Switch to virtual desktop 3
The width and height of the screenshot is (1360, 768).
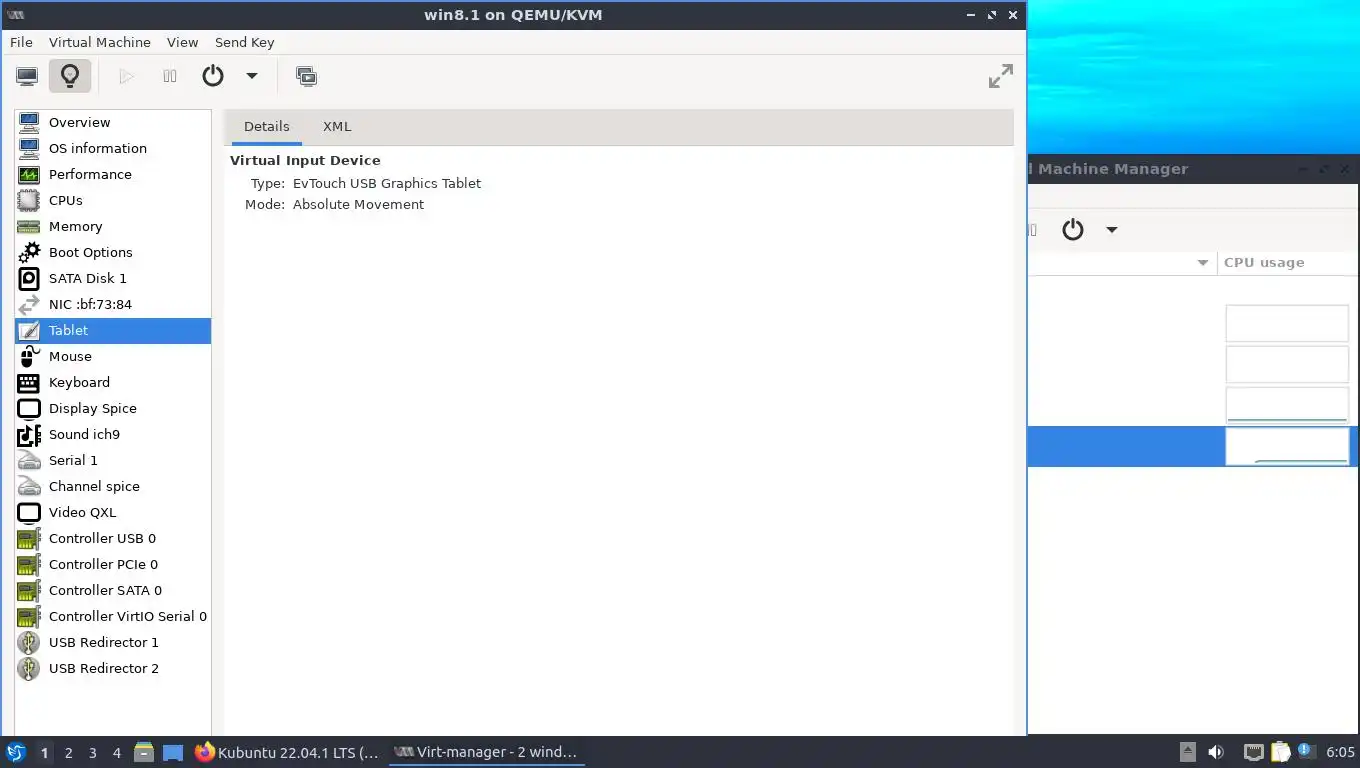click(x=92, y=753)
